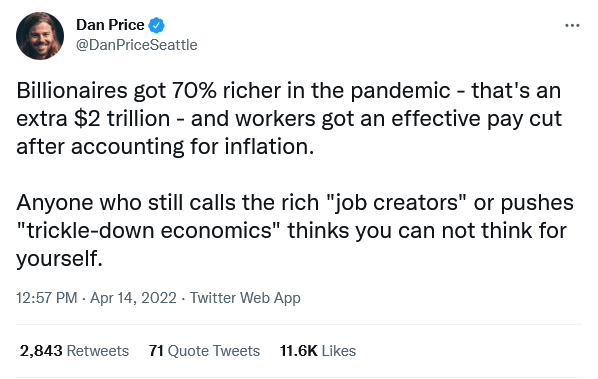Screen dimensions: 598x379
Task: Click the "$2 trillion" text in tweet
Action: 122,119
